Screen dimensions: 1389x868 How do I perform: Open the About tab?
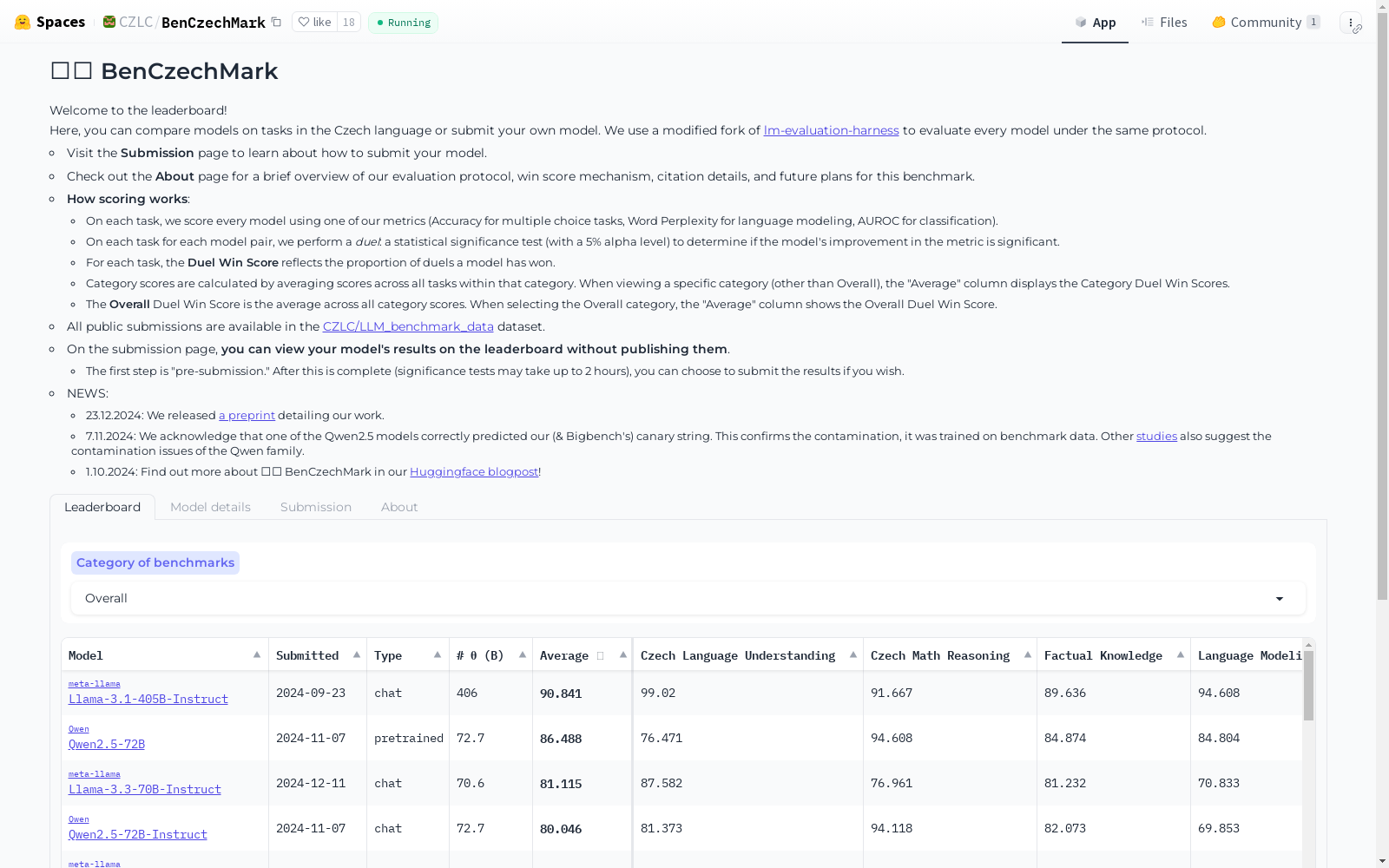click(x=399, y=507)
